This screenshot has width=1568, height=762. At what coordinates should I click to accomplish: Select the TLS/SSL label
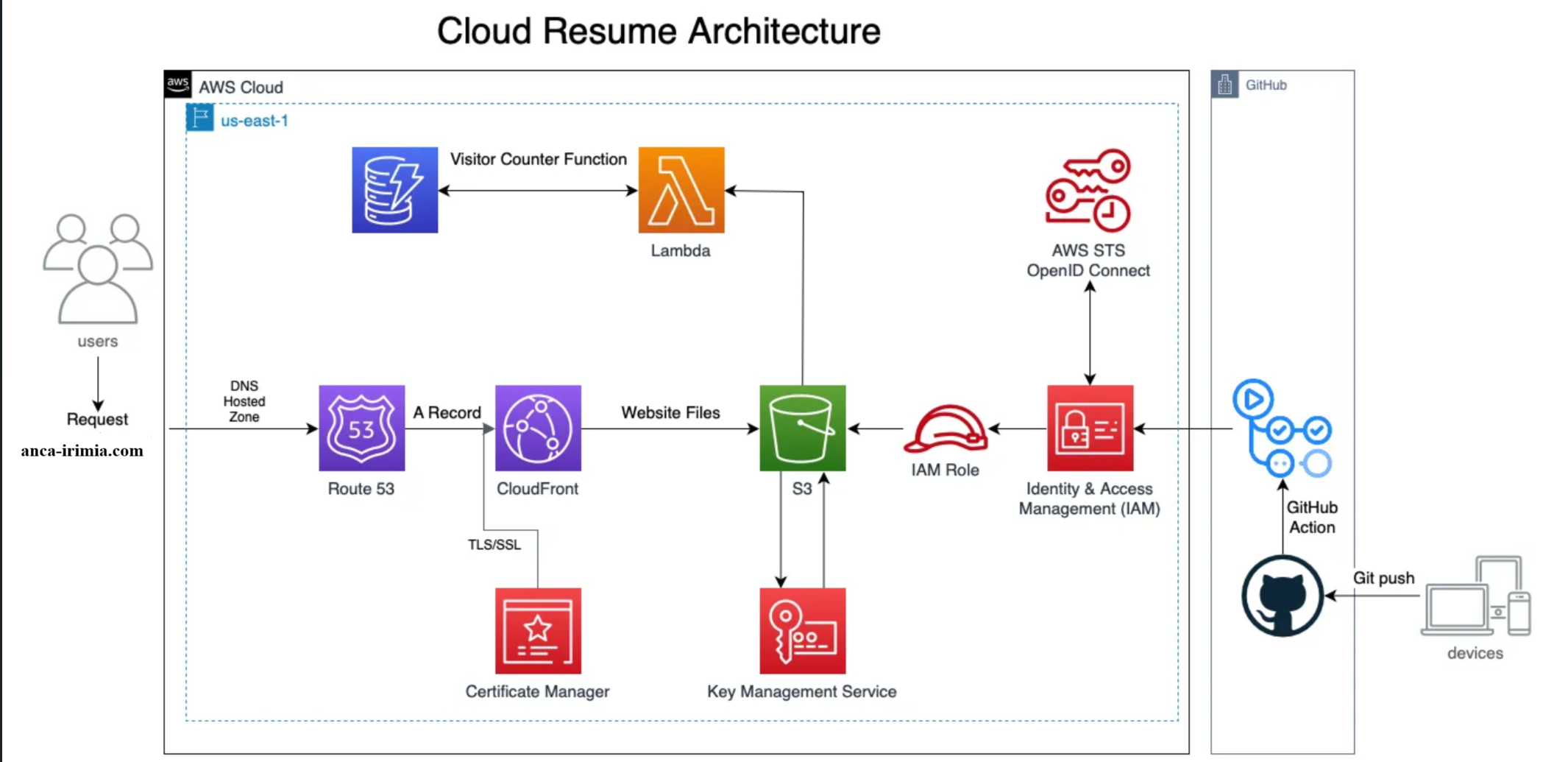click(494, 545)
